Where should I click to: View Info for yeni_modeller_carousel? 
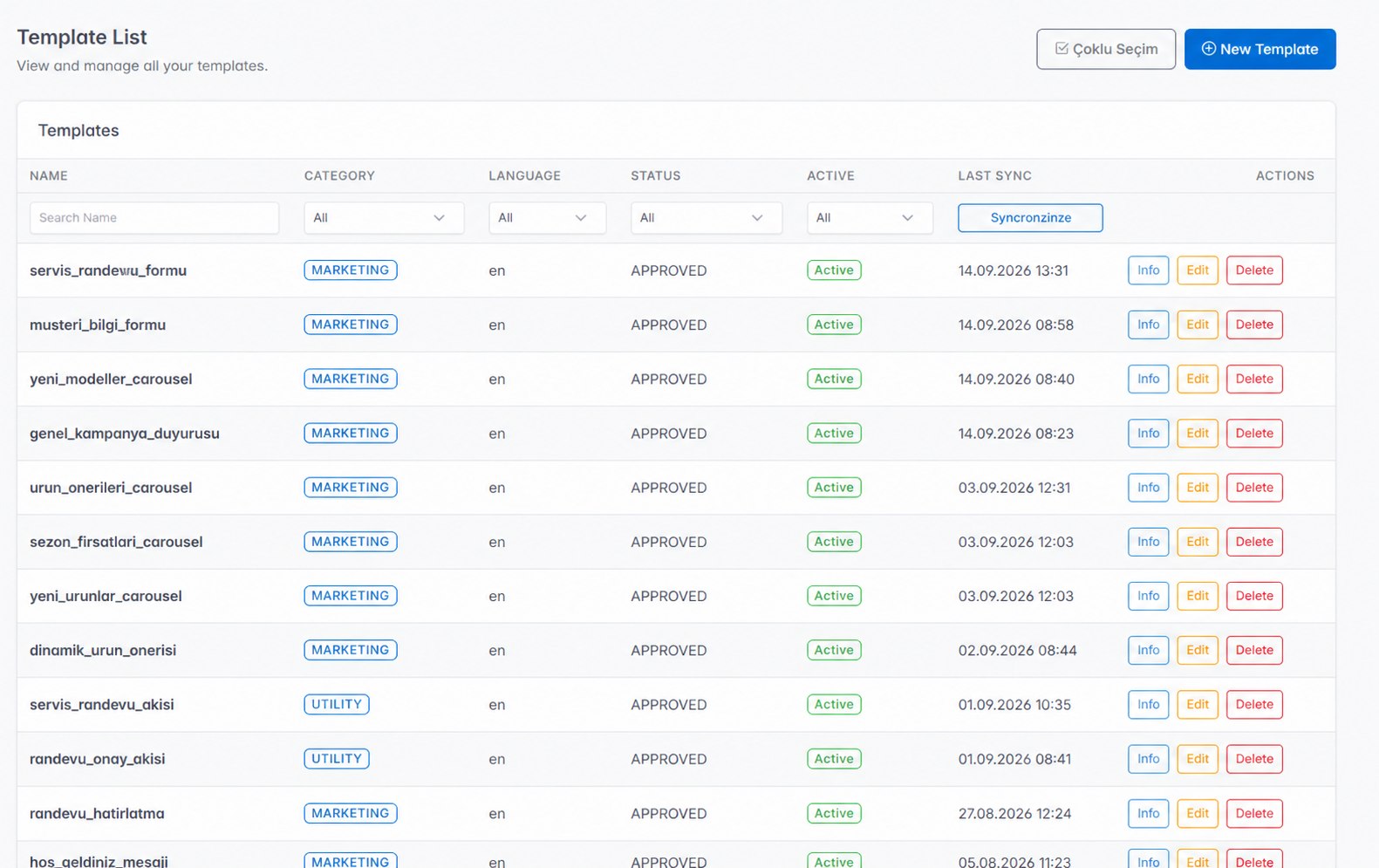click(1148, 379)
